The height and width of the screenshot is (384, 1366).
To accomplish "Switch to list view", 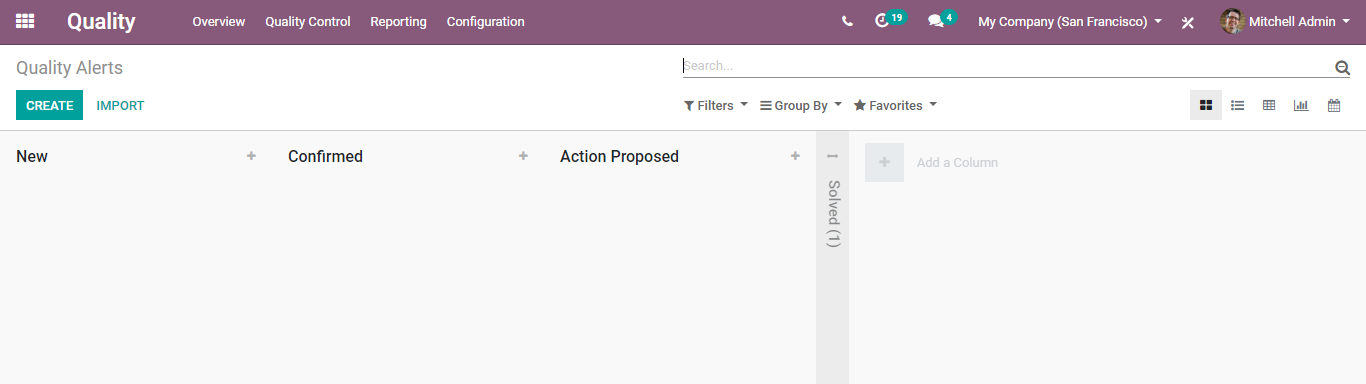I will (x=1237, y=105).
